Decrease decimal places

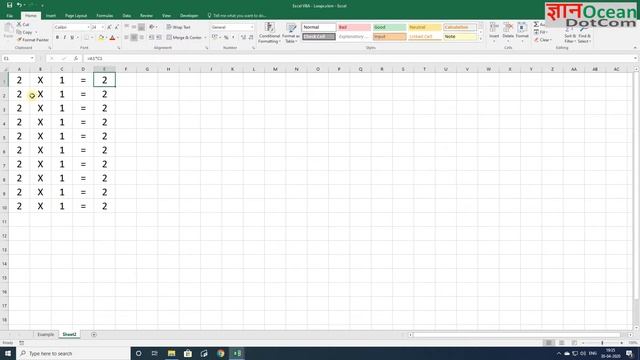click(x=251, y=37)
